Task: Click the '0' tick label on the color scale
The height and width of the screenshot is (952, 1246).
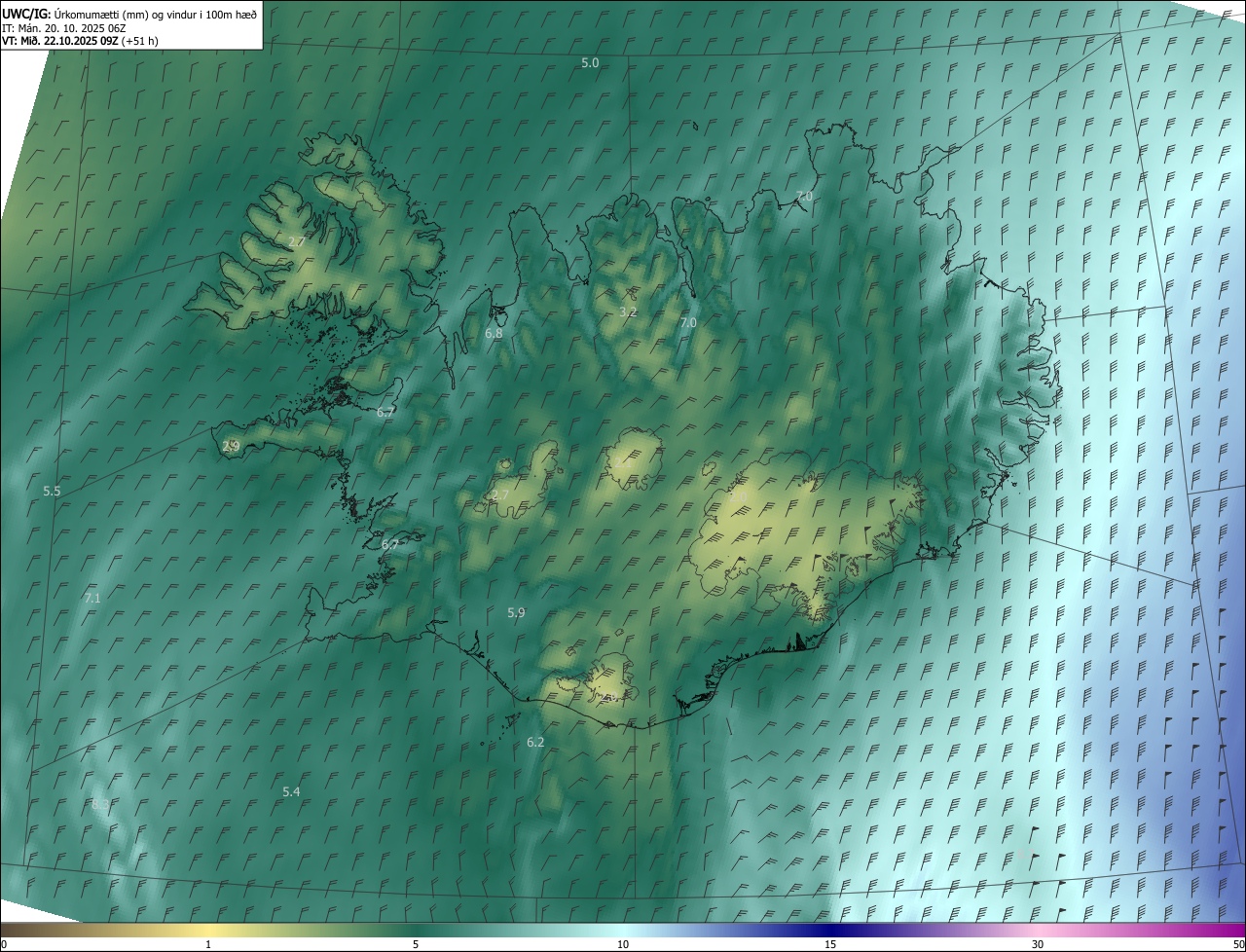Action: point(4,944)
